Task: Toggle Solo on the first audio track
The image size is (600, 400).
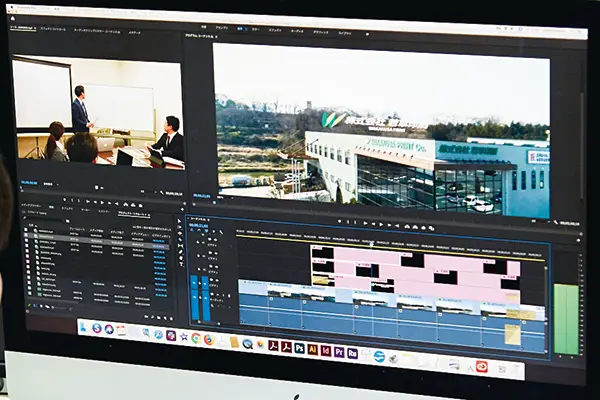Action: point(223,295)
